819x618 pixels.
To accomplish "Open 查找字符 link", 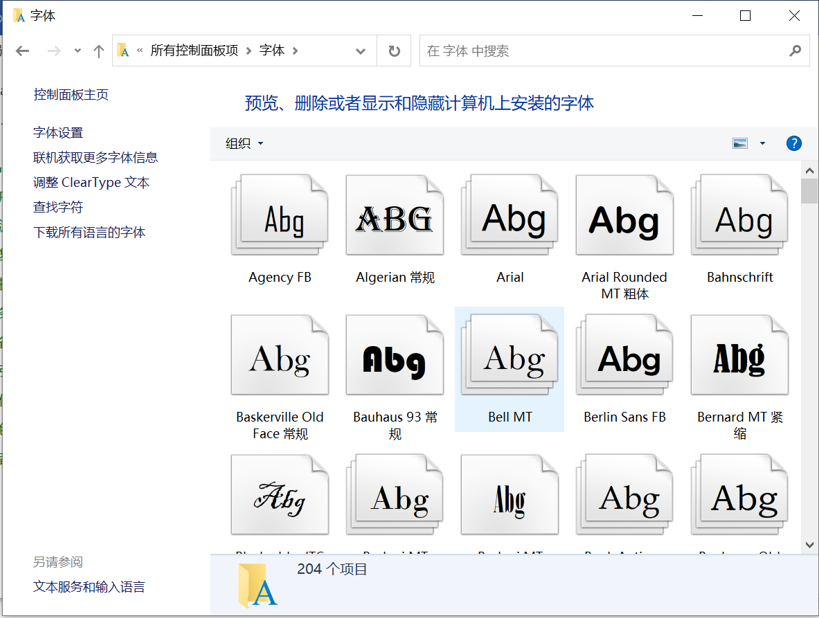I will 58,207.
